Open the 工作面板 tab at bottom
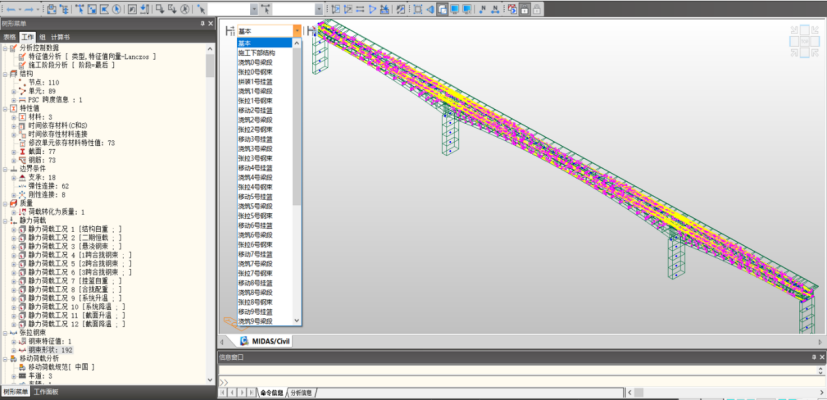 coord(48,392)
